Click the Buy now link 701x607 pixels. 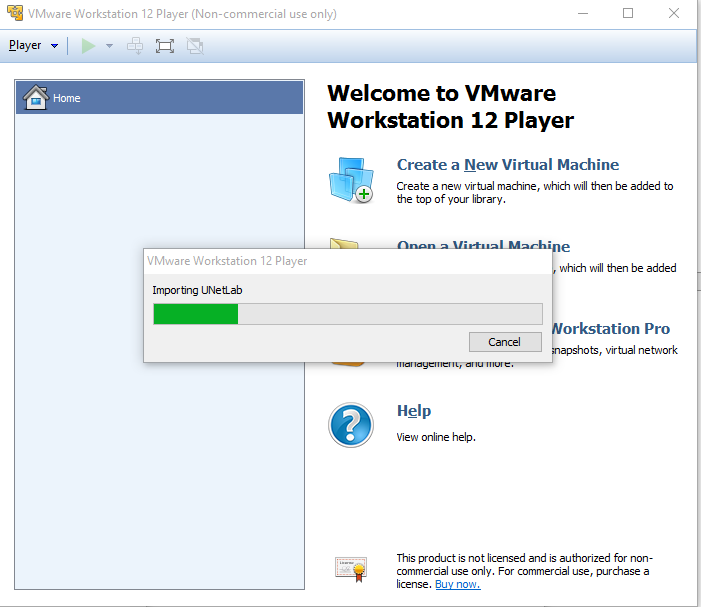tap(458, 584)
